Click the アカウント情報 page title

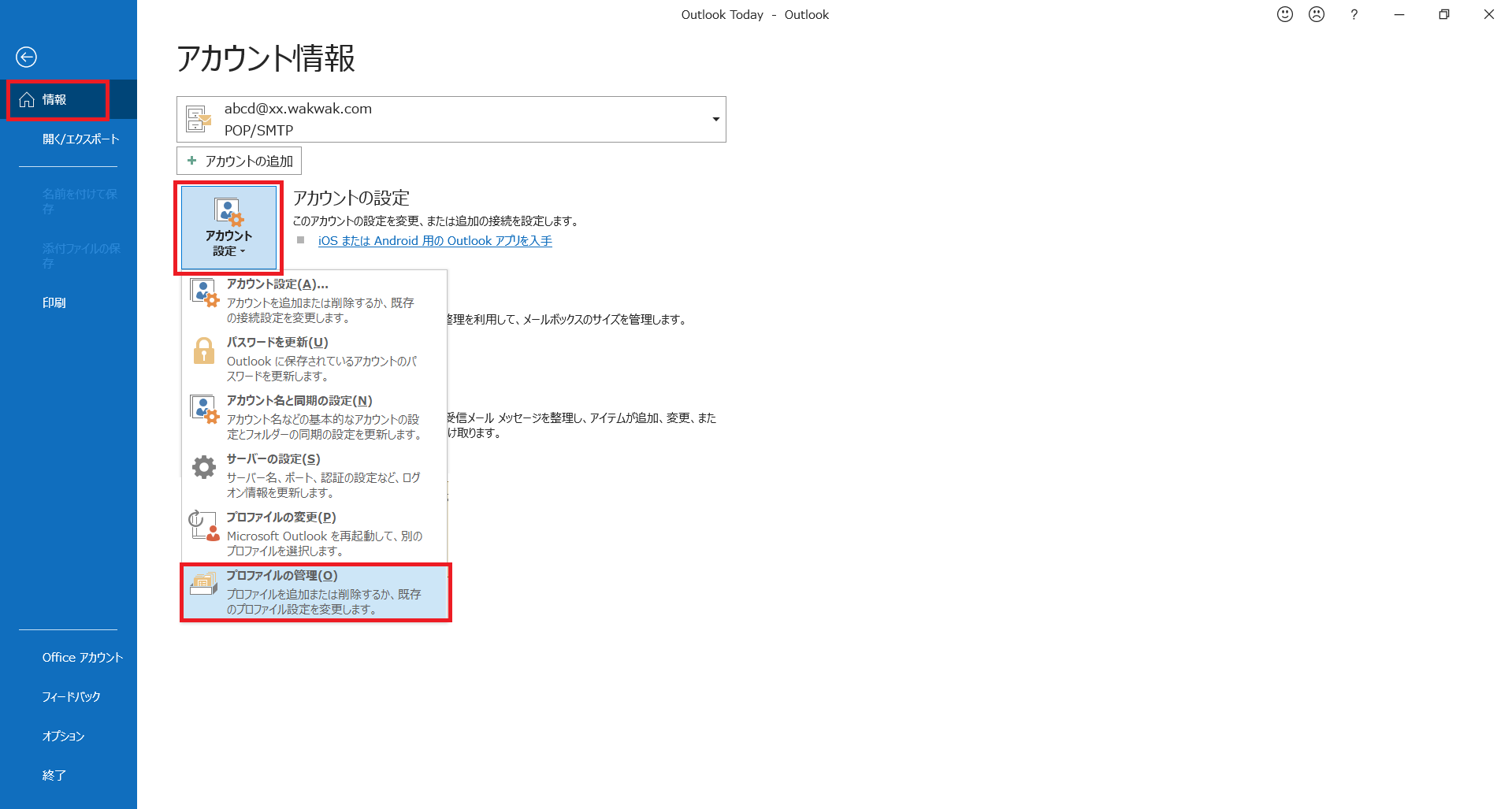coord(266,58)
